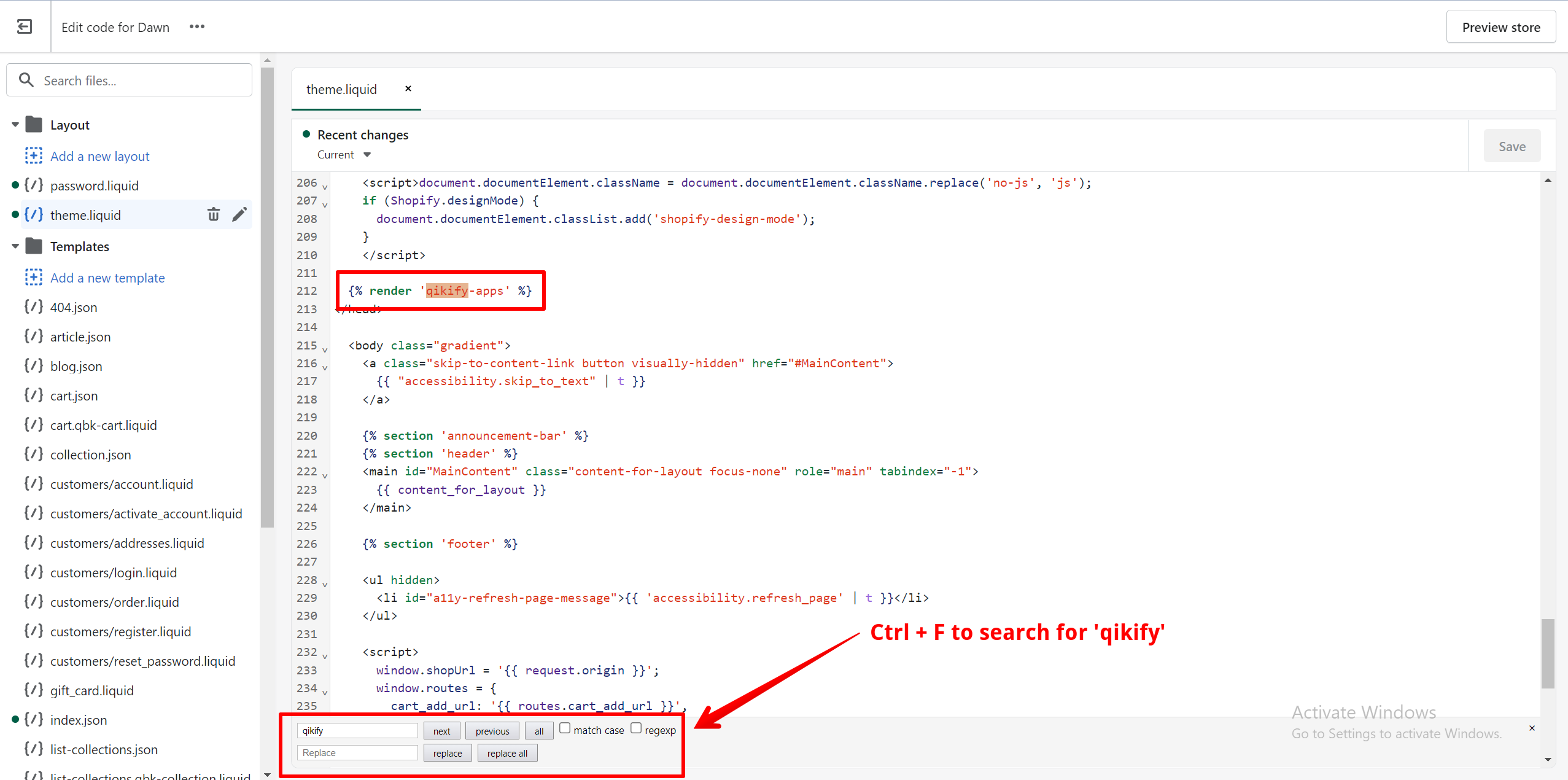Click the replace all button
Viewport: 1568px width, 780px height.
point(507,753)
